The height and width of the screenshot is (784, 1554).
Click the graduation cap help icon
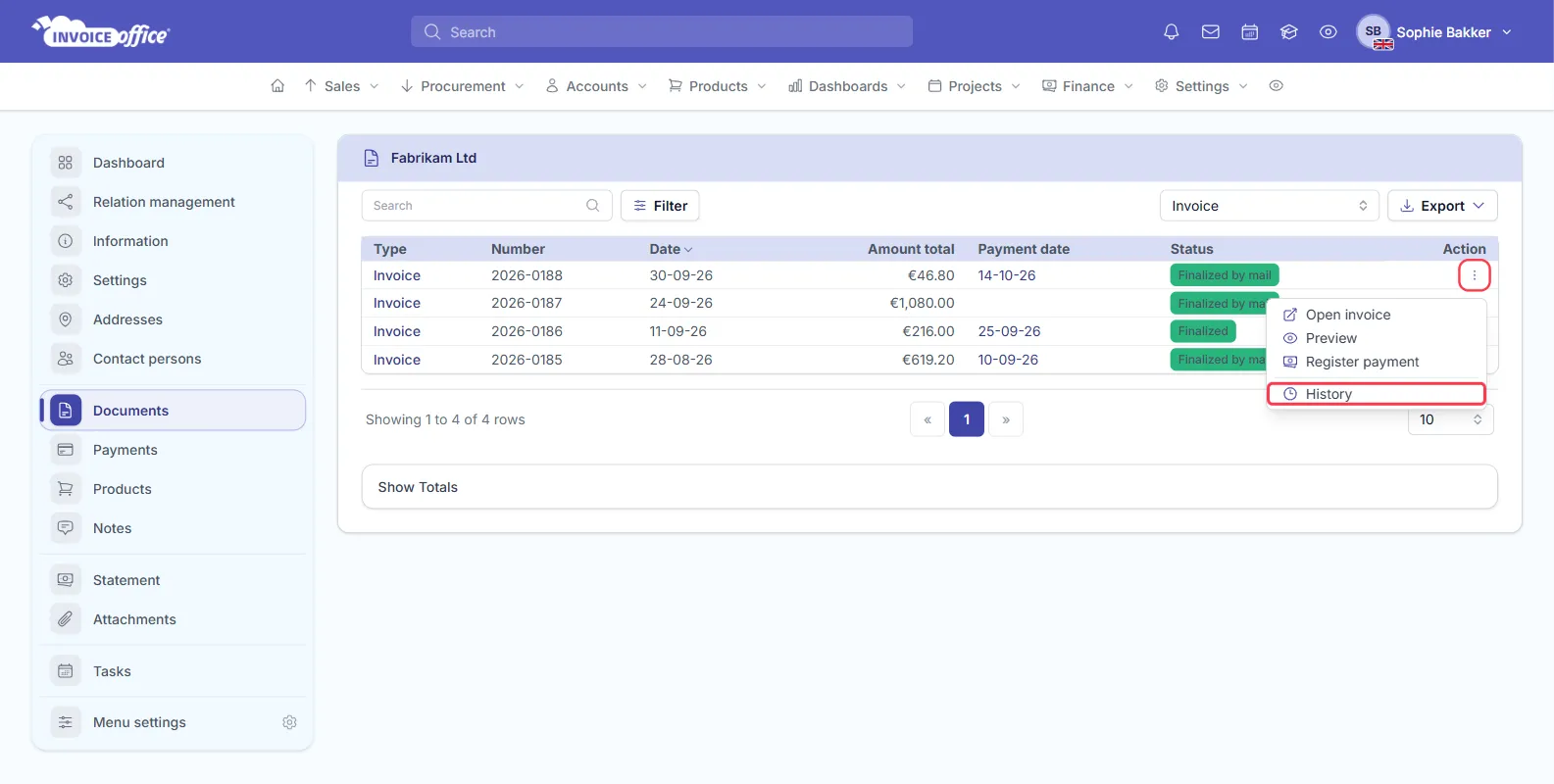[1288, 32]
